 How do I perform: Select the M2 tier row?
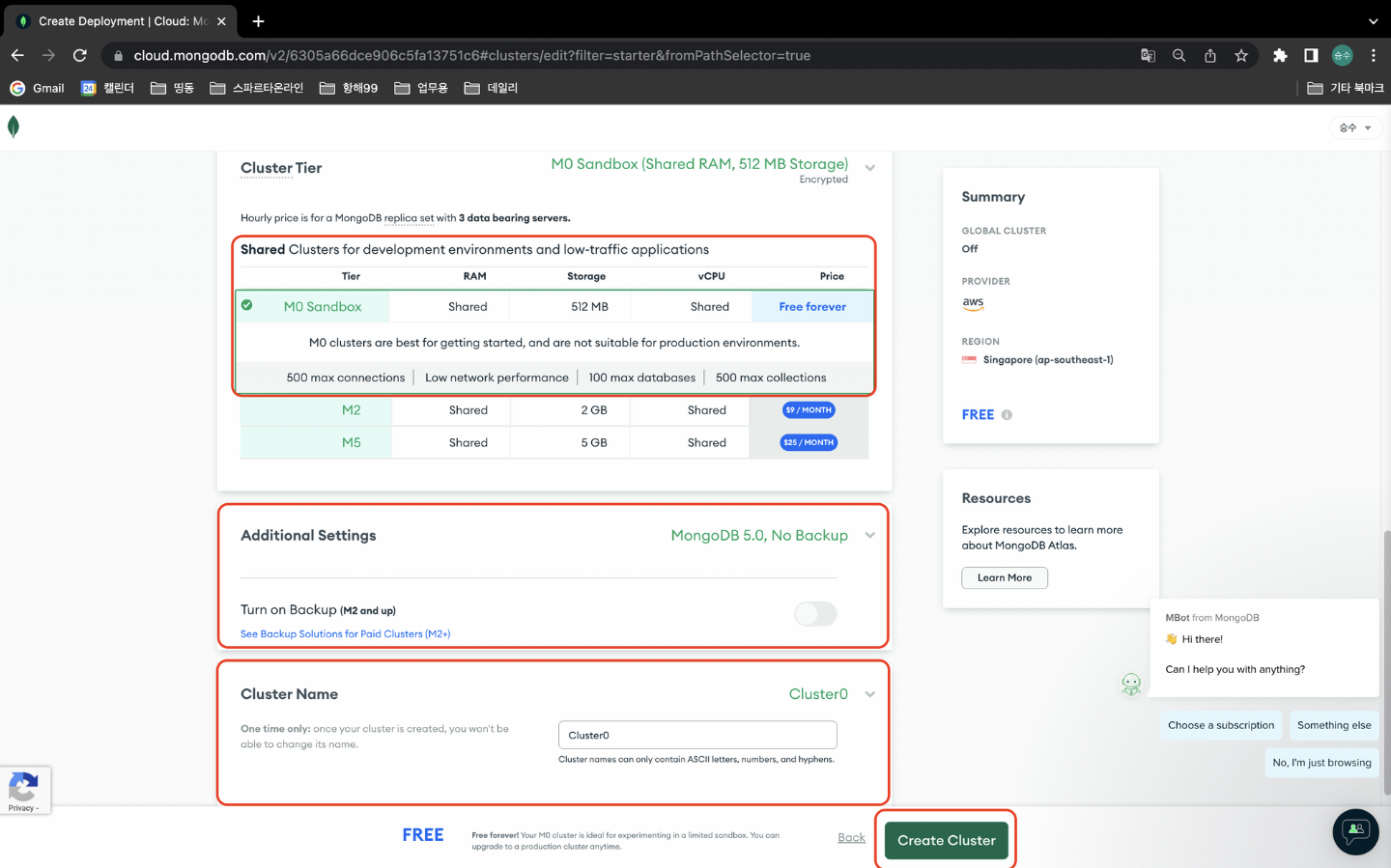pyautogui.click(x=554, y=410)
